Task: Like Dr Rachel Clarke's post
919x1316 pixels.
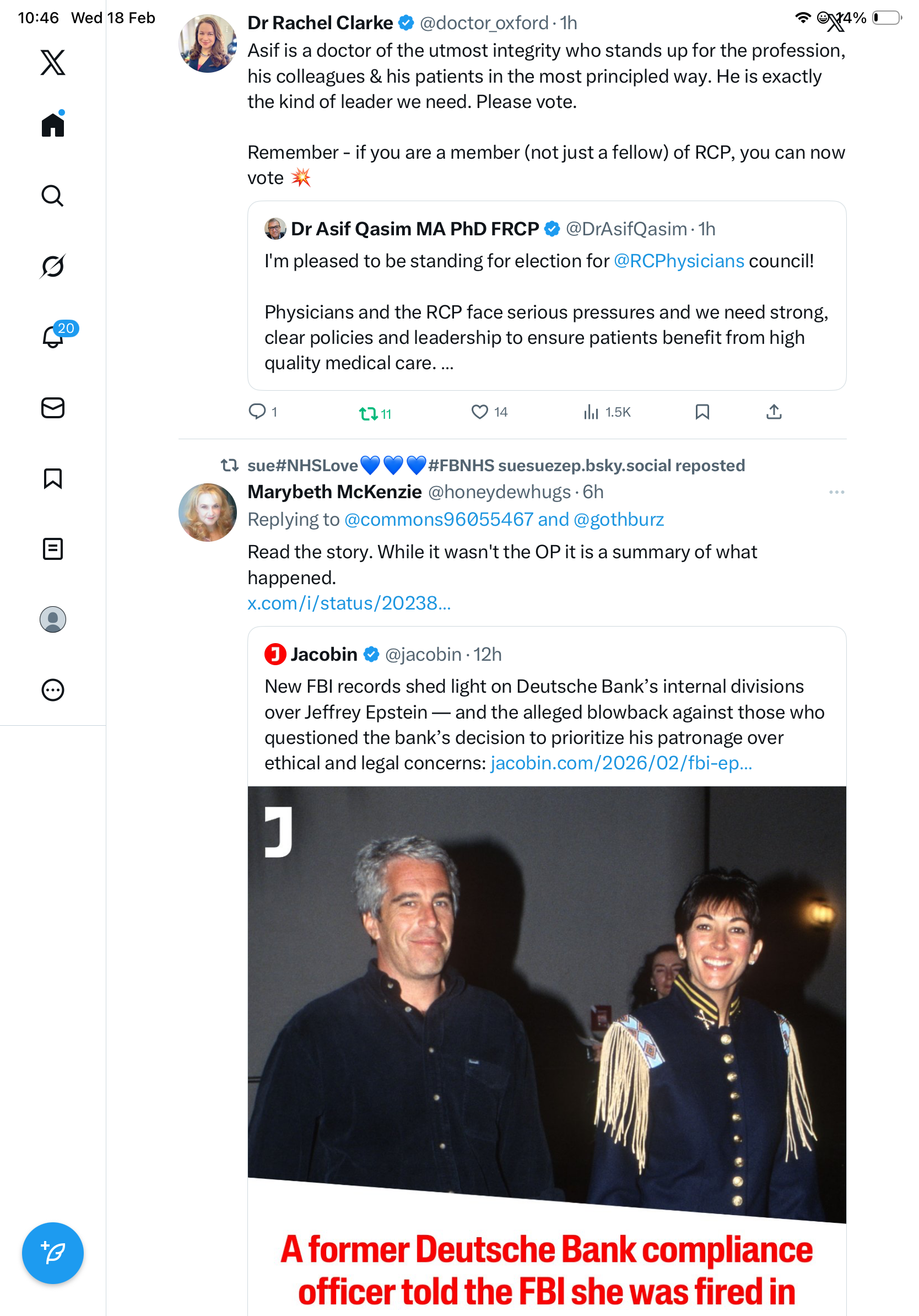Action: coord(479,412)
